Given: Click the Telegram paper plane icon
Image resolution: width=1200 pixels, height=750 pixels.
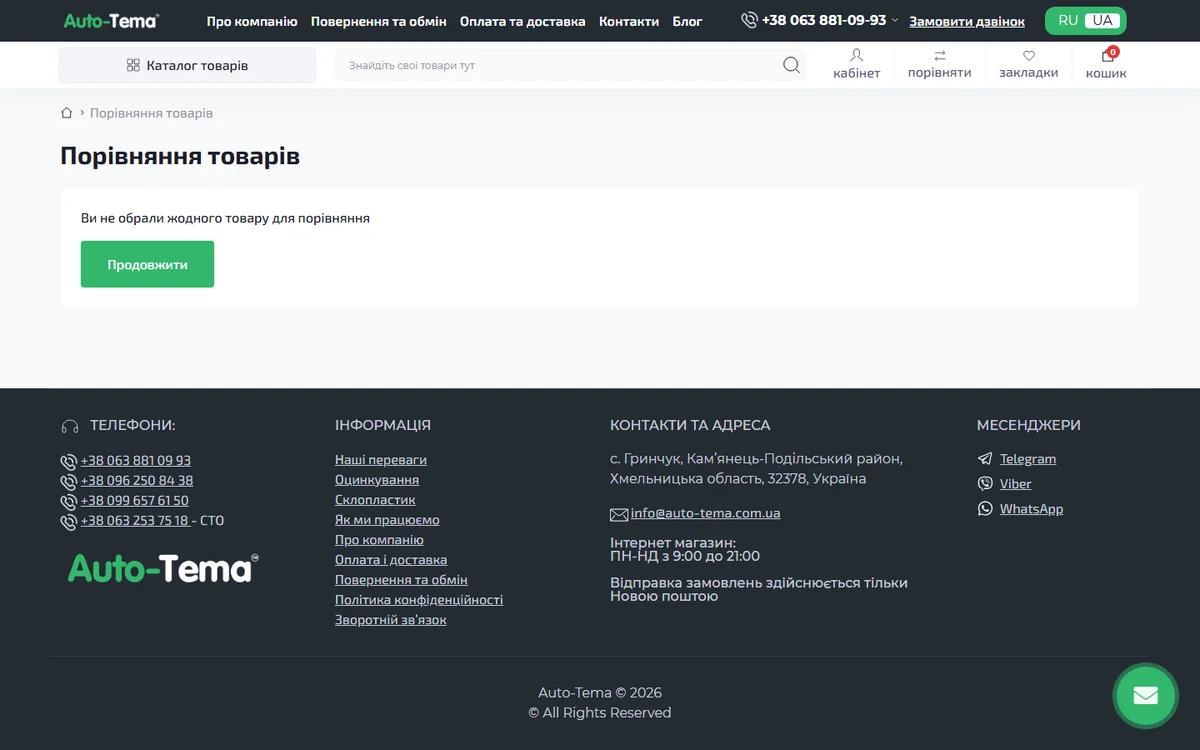Looking at the screenshot, I should point(985,459).
